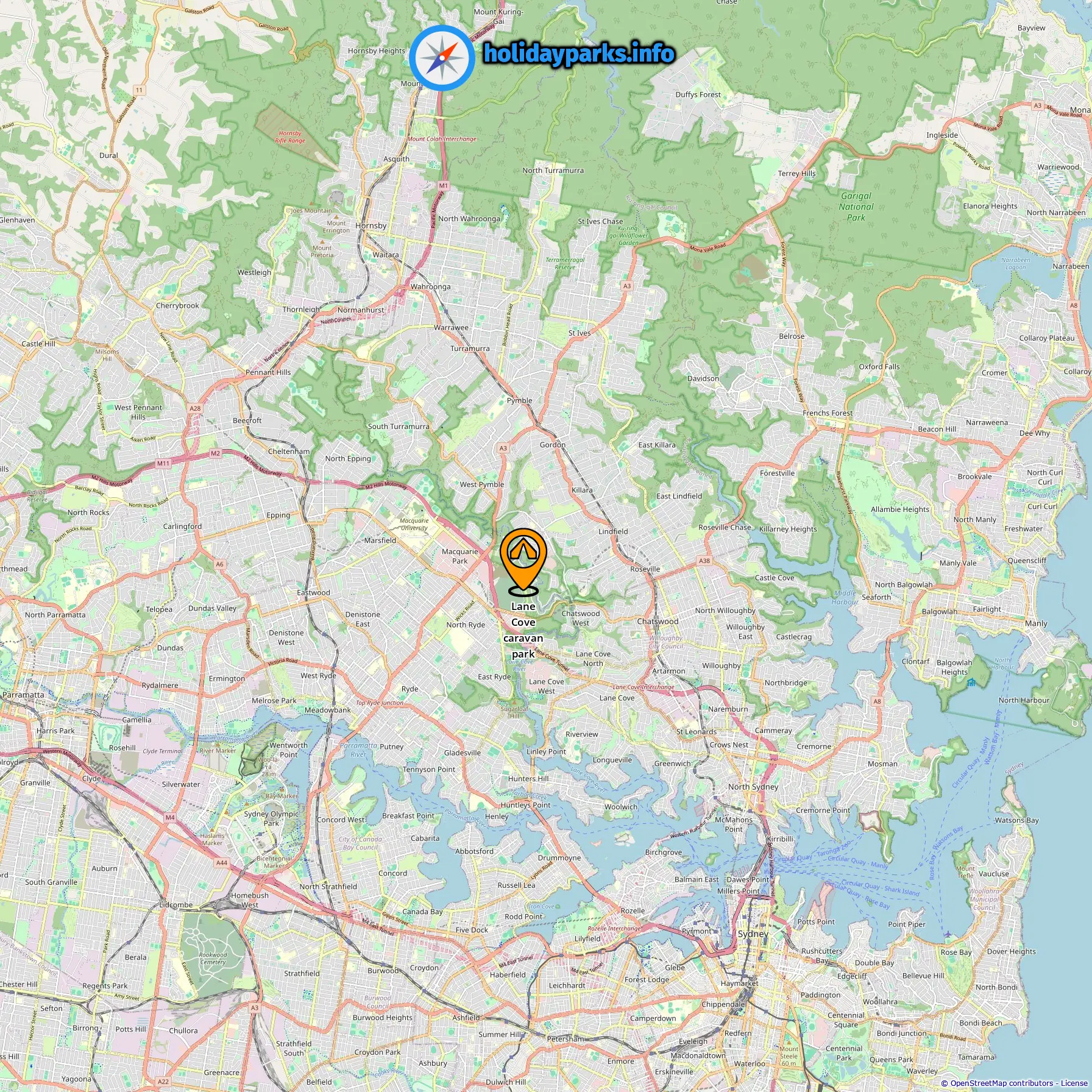
Task: Click the Sydney Olympic Park label
Action: pyautogui.click(x=272, y=818)
